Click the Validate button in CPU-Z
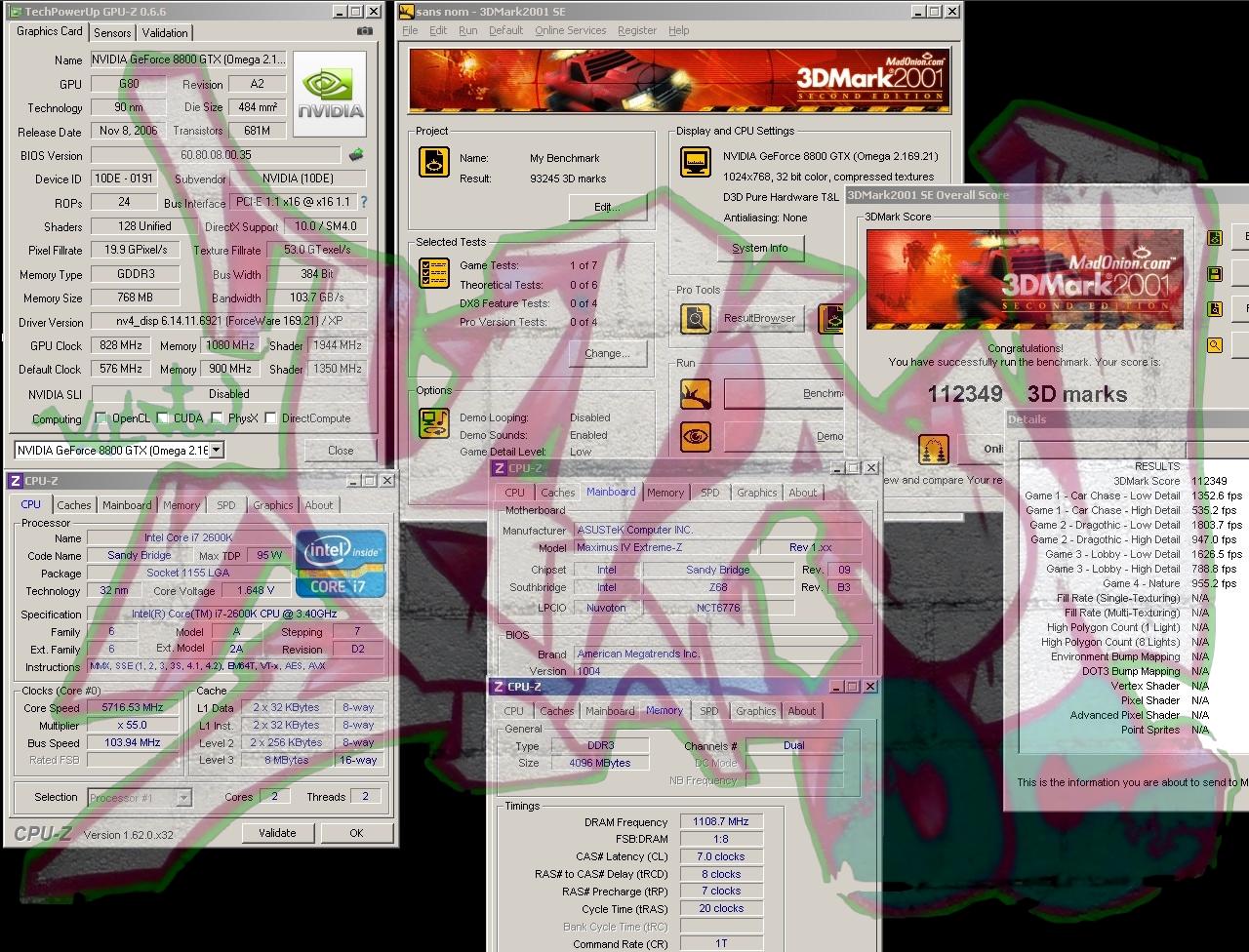 [277, 833]
